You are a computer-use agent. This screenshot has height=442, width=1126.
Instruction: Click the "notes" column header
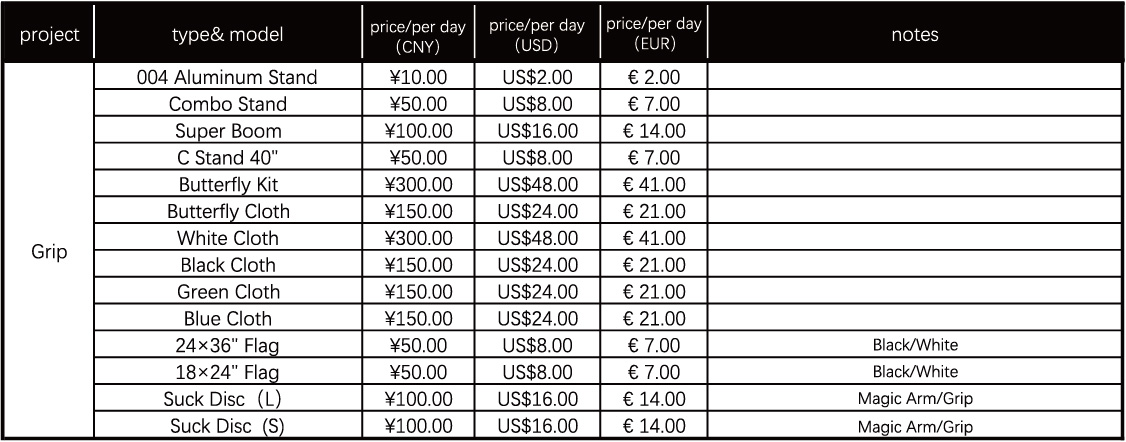tap(915, 35)
